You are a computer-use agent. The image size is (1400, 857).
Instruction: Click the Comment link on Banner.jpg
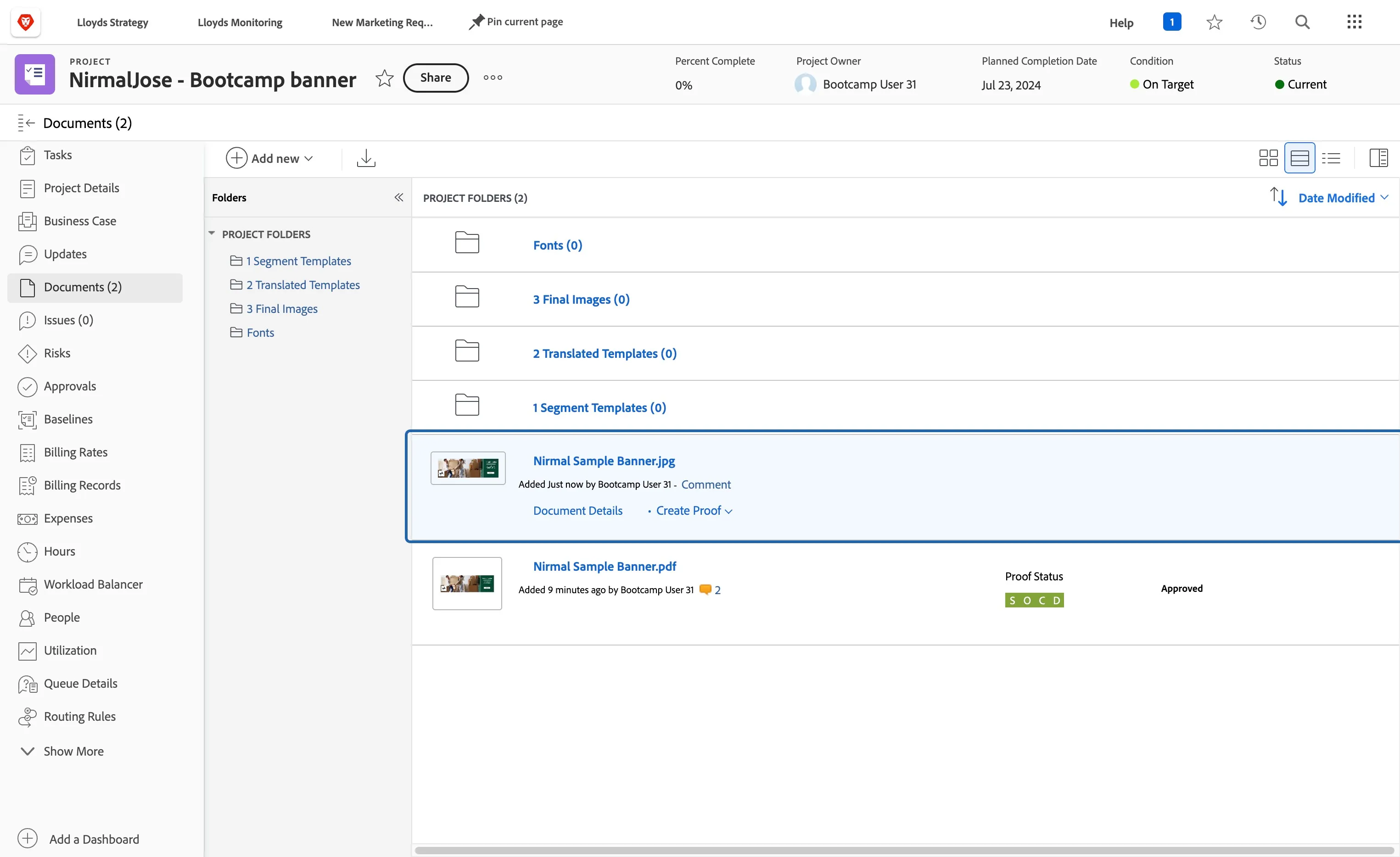706,484
